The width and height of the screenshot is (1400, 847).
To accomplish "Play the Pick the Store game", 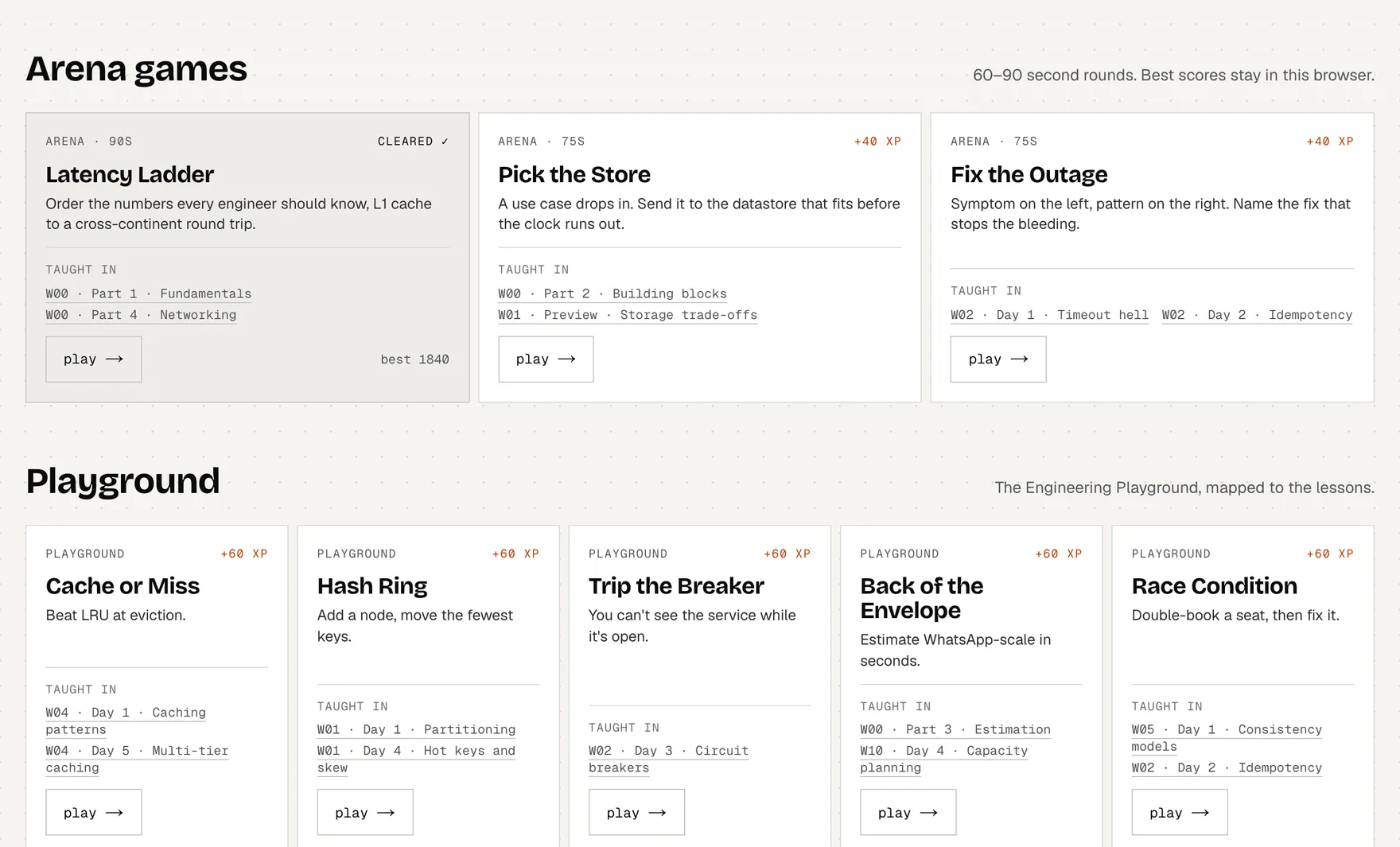I will pyautogui.click(x=546, y=359).
